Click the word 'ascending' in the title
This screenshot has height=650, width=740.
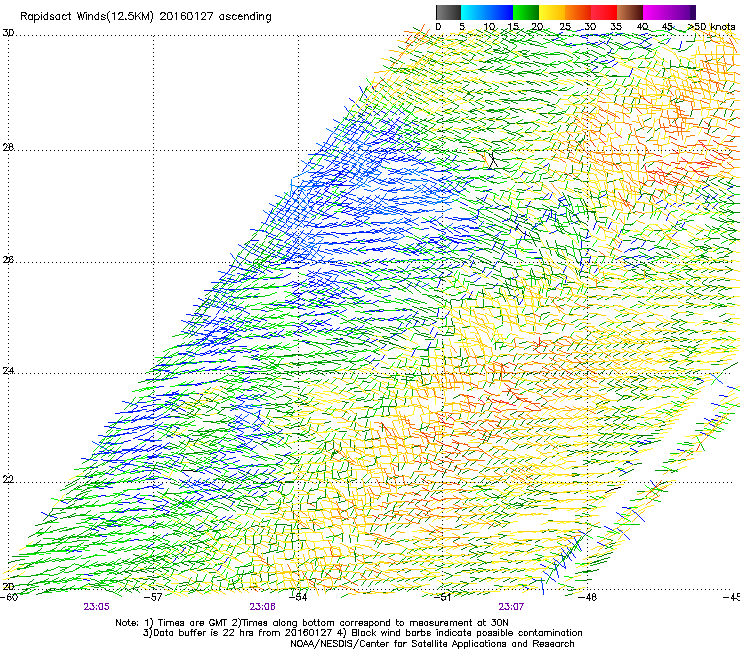245,17
